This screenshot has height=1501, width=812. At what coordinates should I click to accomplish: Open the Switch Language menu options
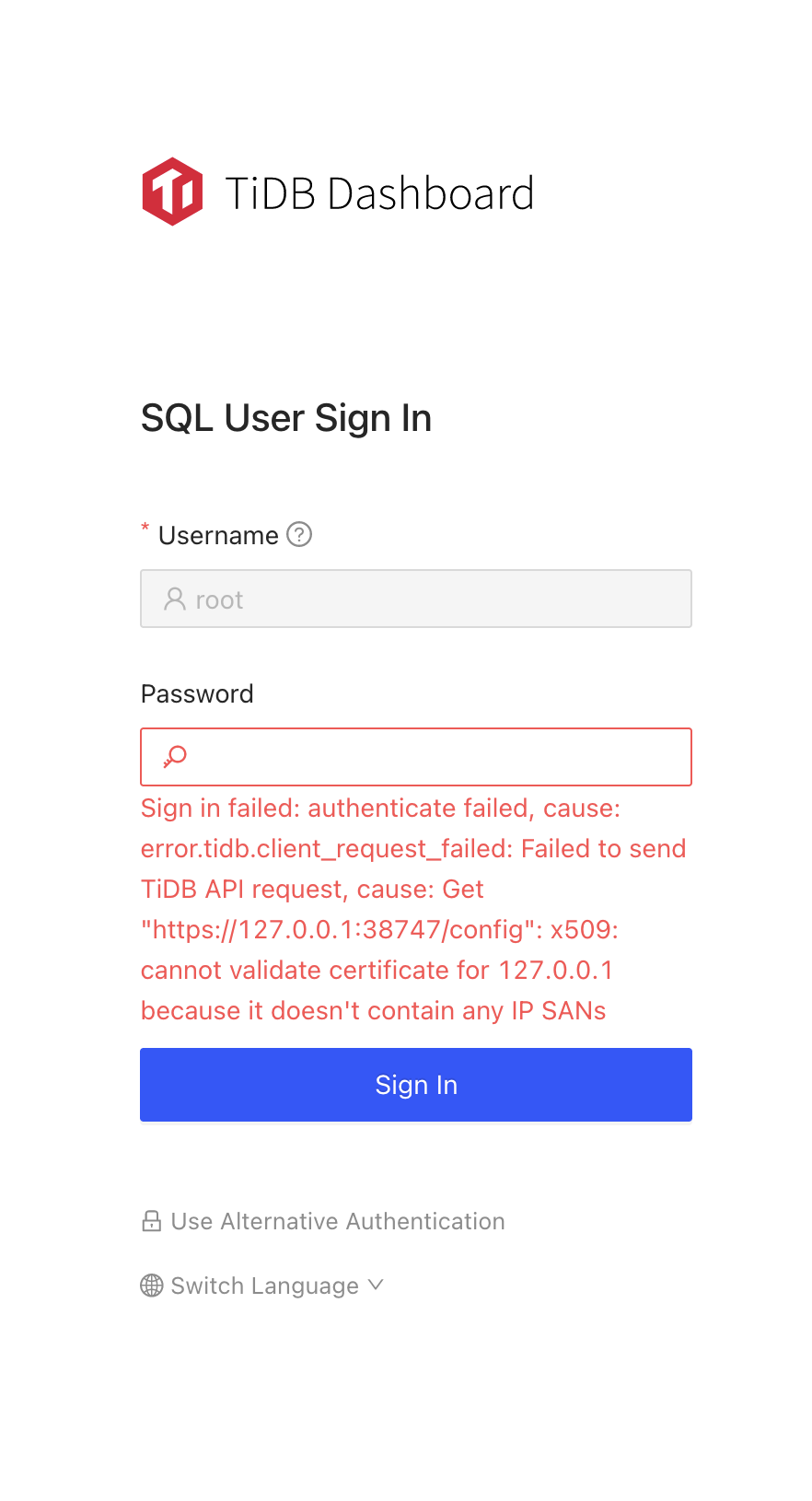(x=264, y=1285)
